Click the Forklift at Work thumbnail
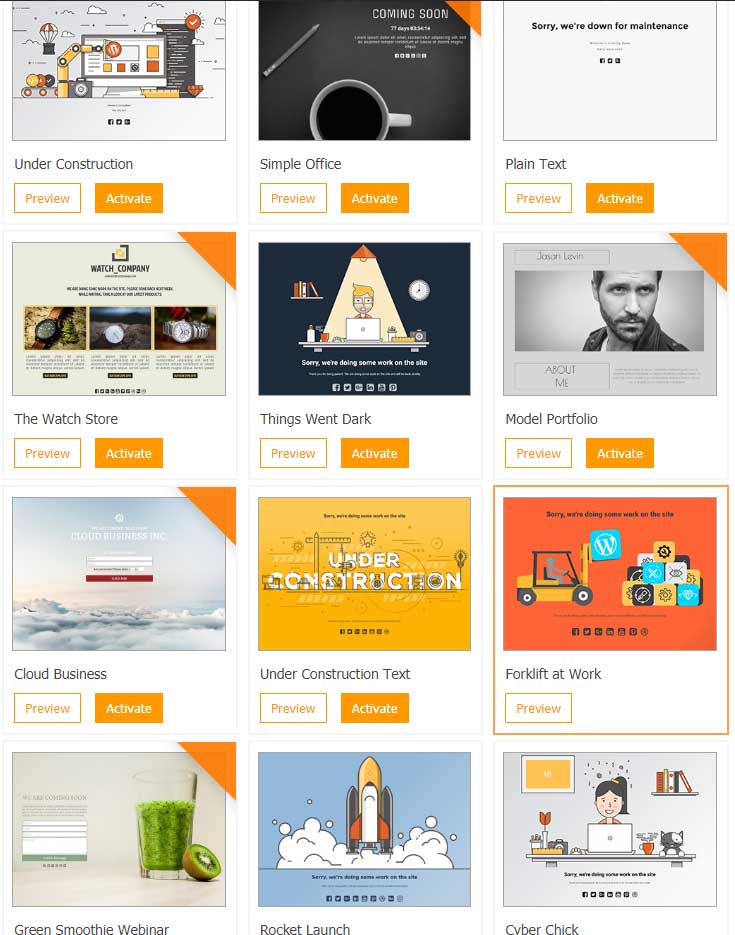Image resolution: width=735 pixels, height=935 pixels. pyautogui.click(x=610, y=574)
